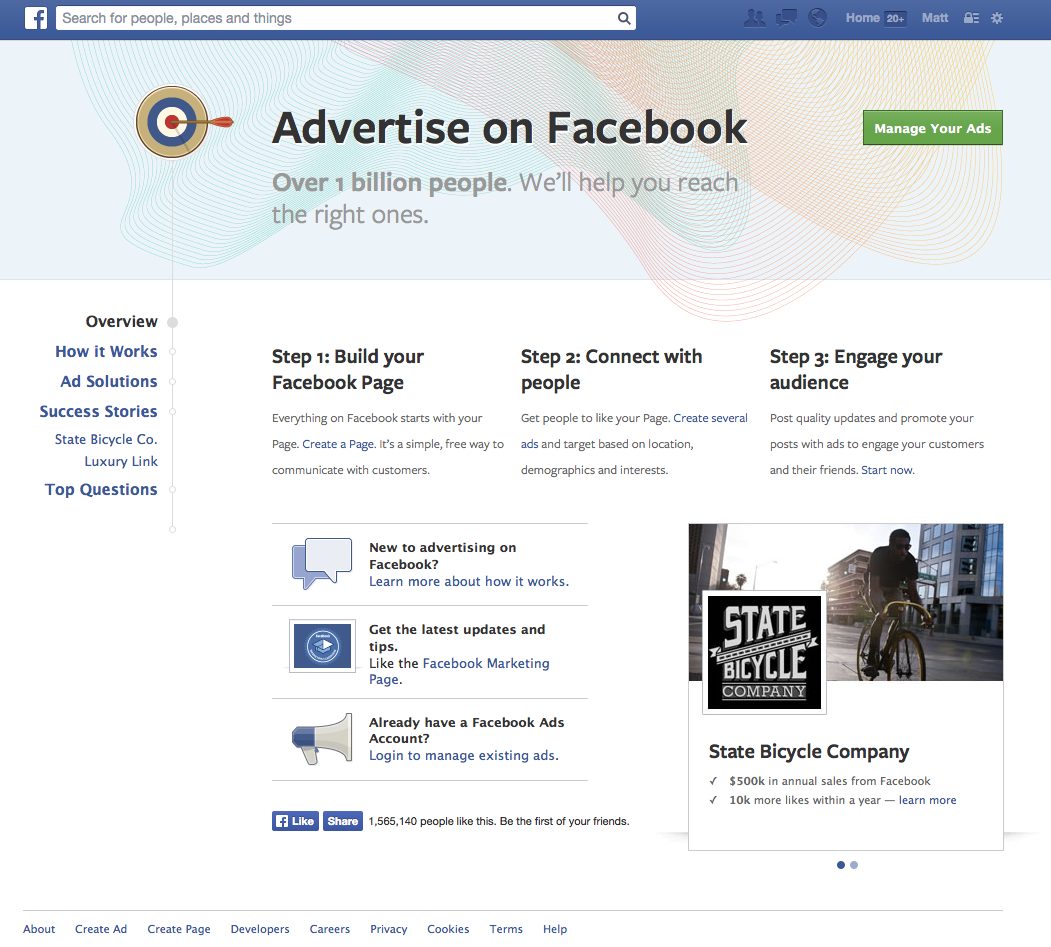Viewport: 1051px width, 947px height.
Task: Open the messages icon
Action: (786, 18)
